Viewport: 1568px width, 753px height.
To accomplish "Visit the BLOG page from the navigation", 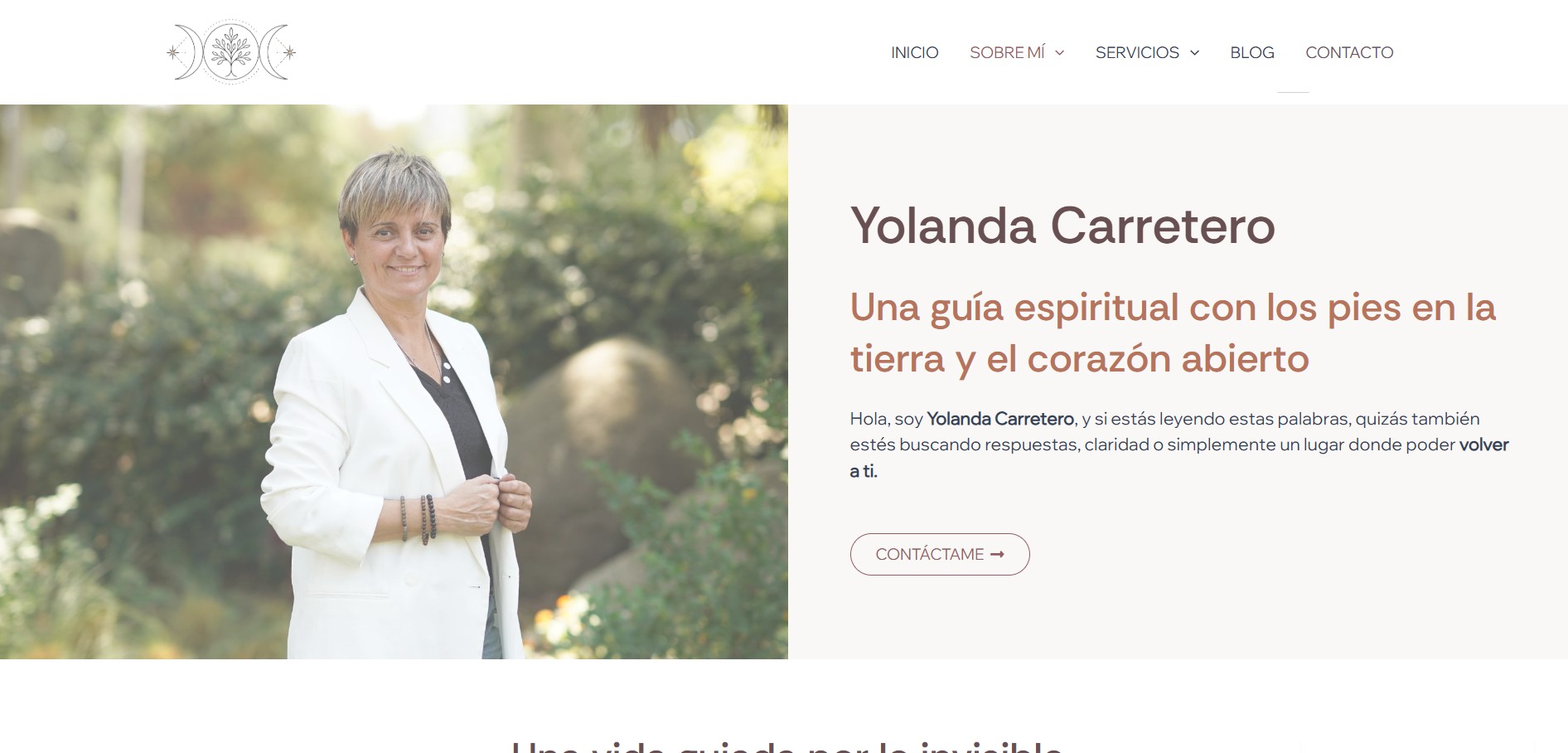I will pyautogui.click(x=1252, y=52).
